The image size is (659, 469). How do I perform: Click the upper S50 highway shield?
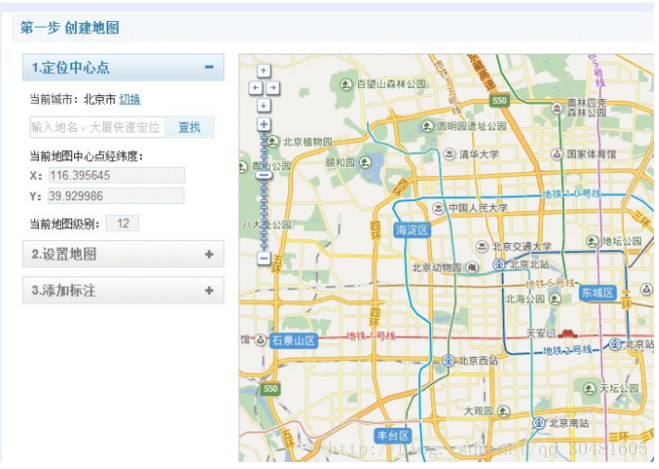(x=499, y=100)
